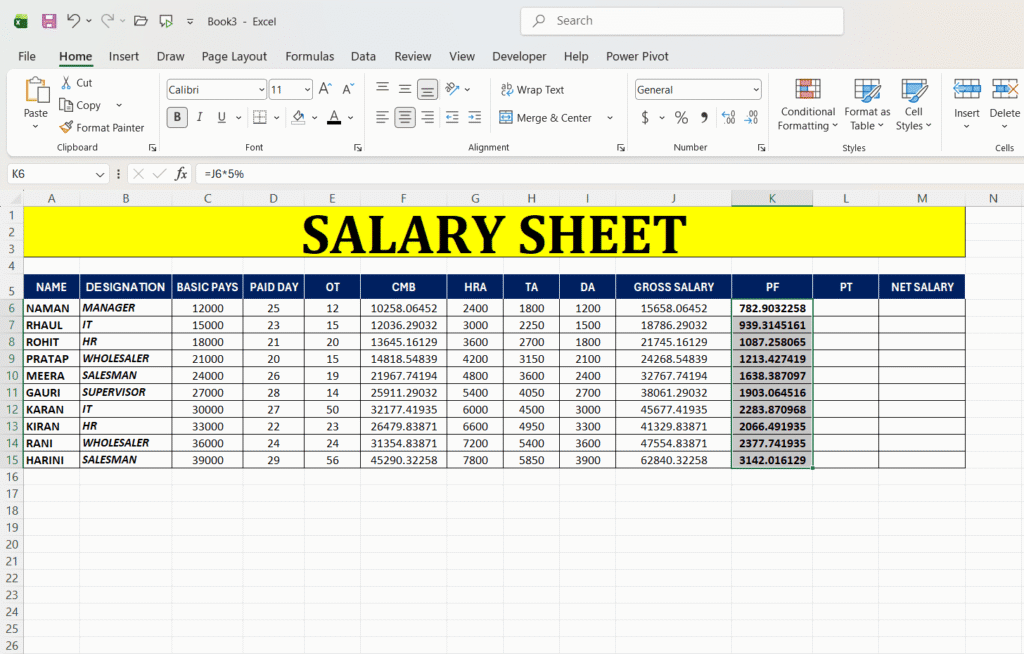Open the Developer tab
Image resolution: width=1024 pixels, height=654 pixels.
pyautogui.click(x=519, y=56)
